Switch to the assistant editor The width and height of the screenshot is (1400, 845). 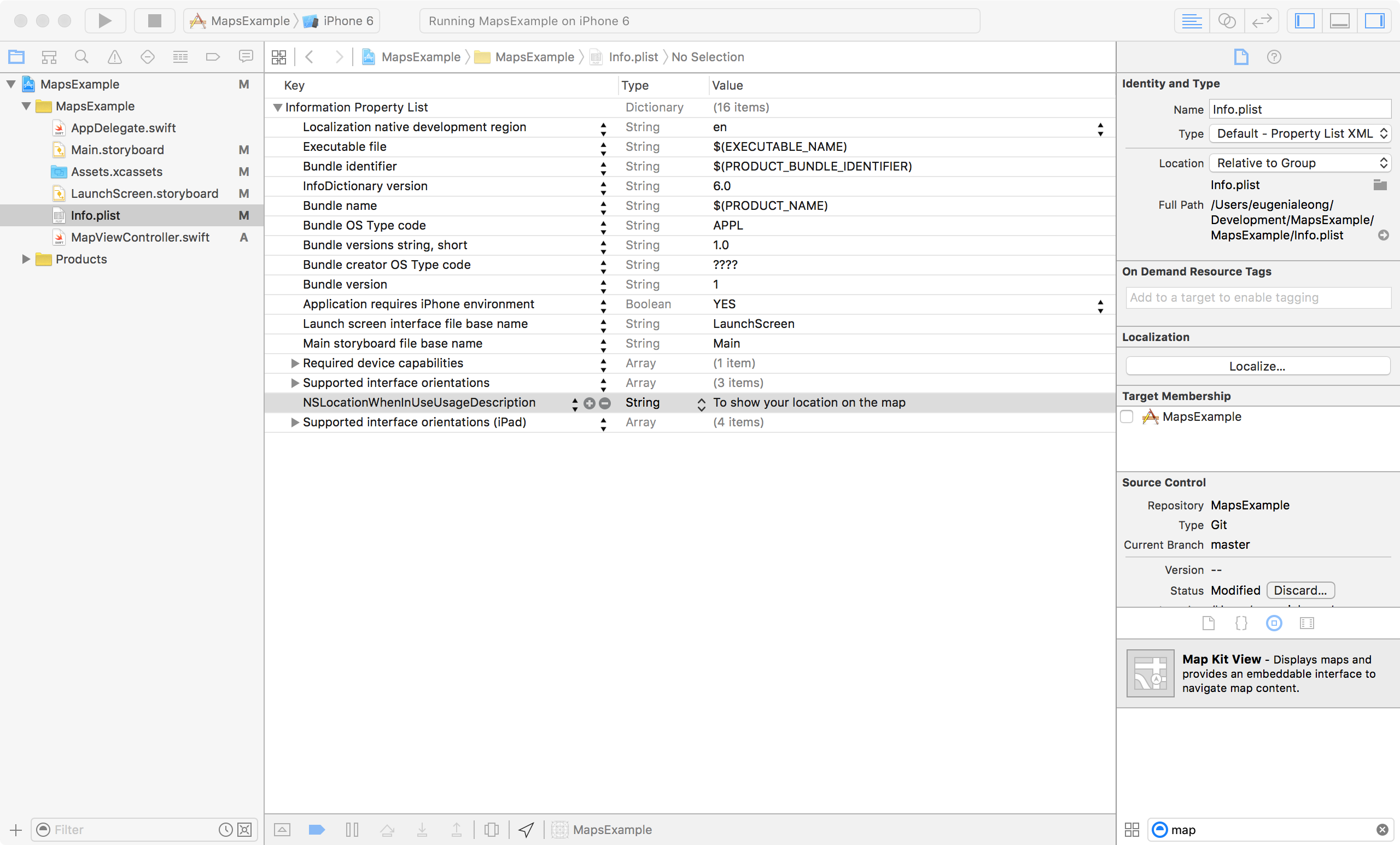1227,21
